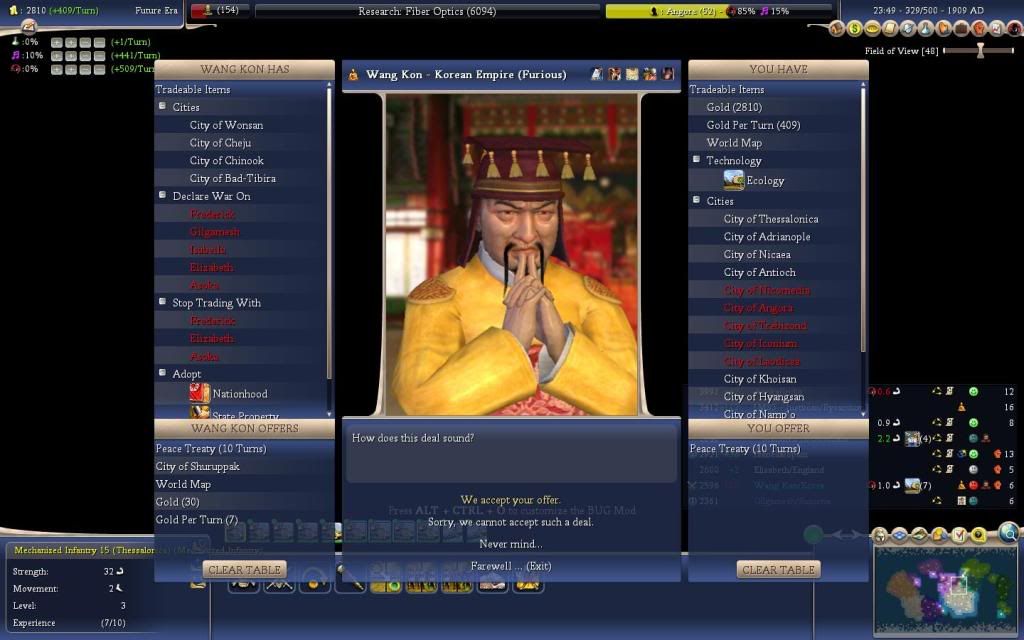Adjust the Field of View slider
This screenshot has height=640, width=1024.
tap(980, 51)
